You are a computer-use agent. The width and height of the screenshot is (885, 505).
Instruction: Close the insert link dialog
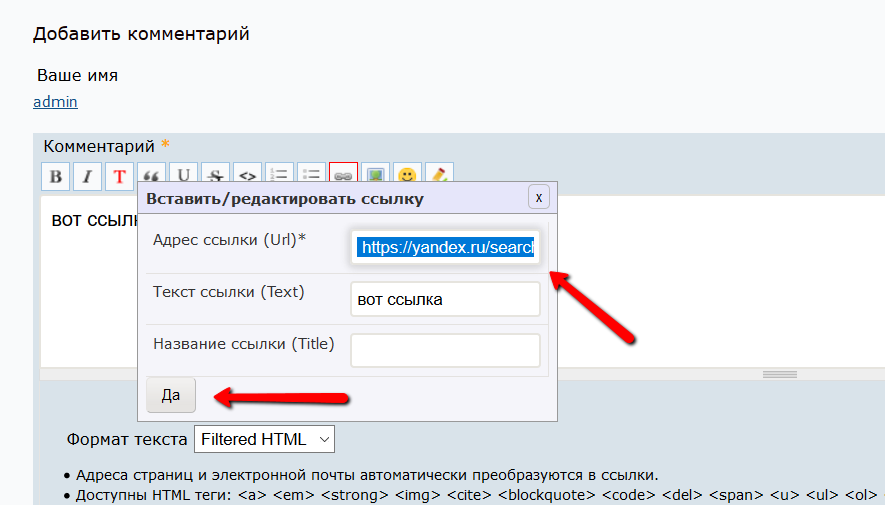click(538, 197)
